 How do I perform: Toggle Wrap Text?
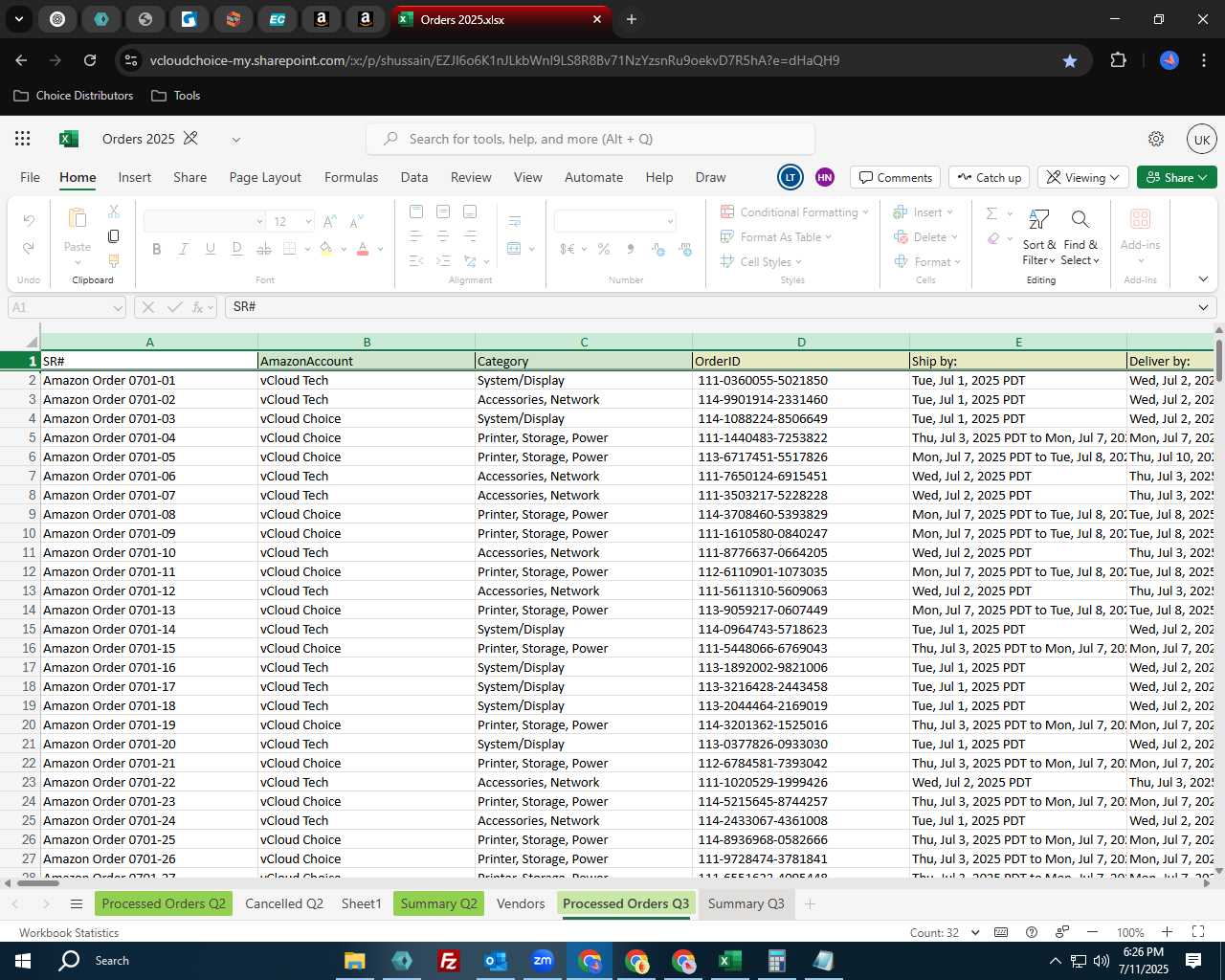(515, 221)
